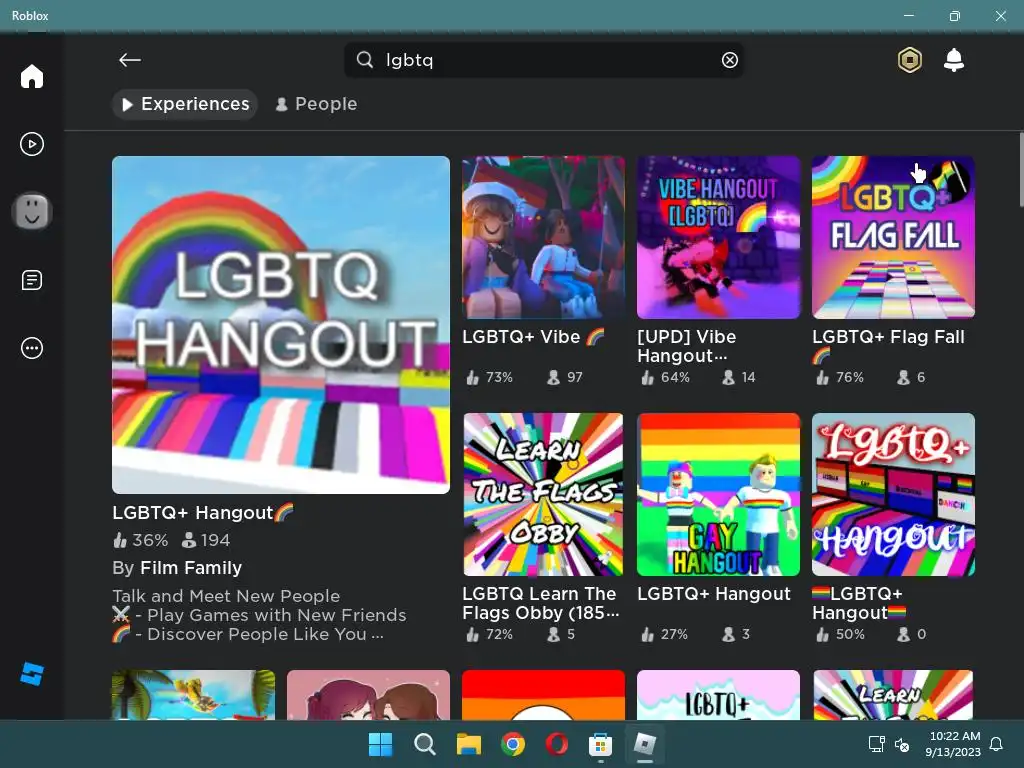Click the Roblox icon on the taskbar
The width and height of the screenshot is (1024, 768).
pos(645,744)
